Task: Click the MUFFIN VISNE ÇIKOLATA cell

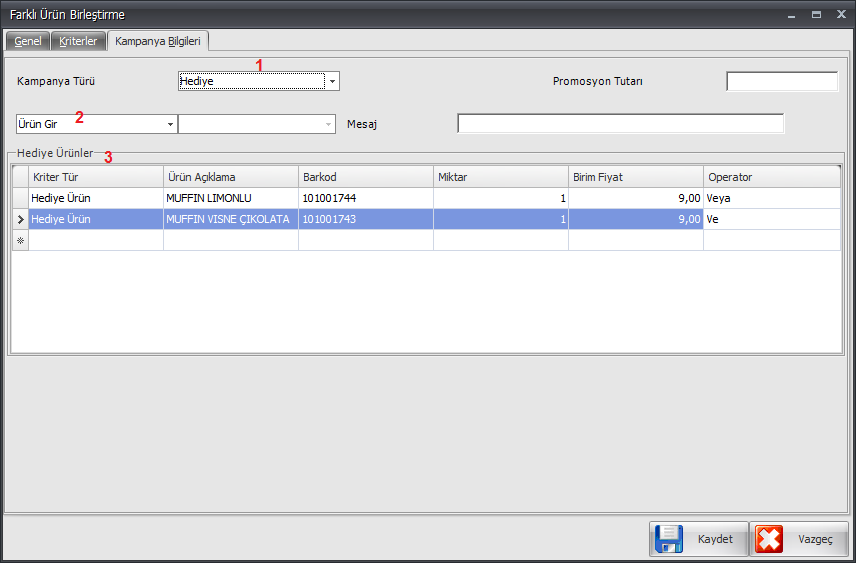Action: (230, 219)
